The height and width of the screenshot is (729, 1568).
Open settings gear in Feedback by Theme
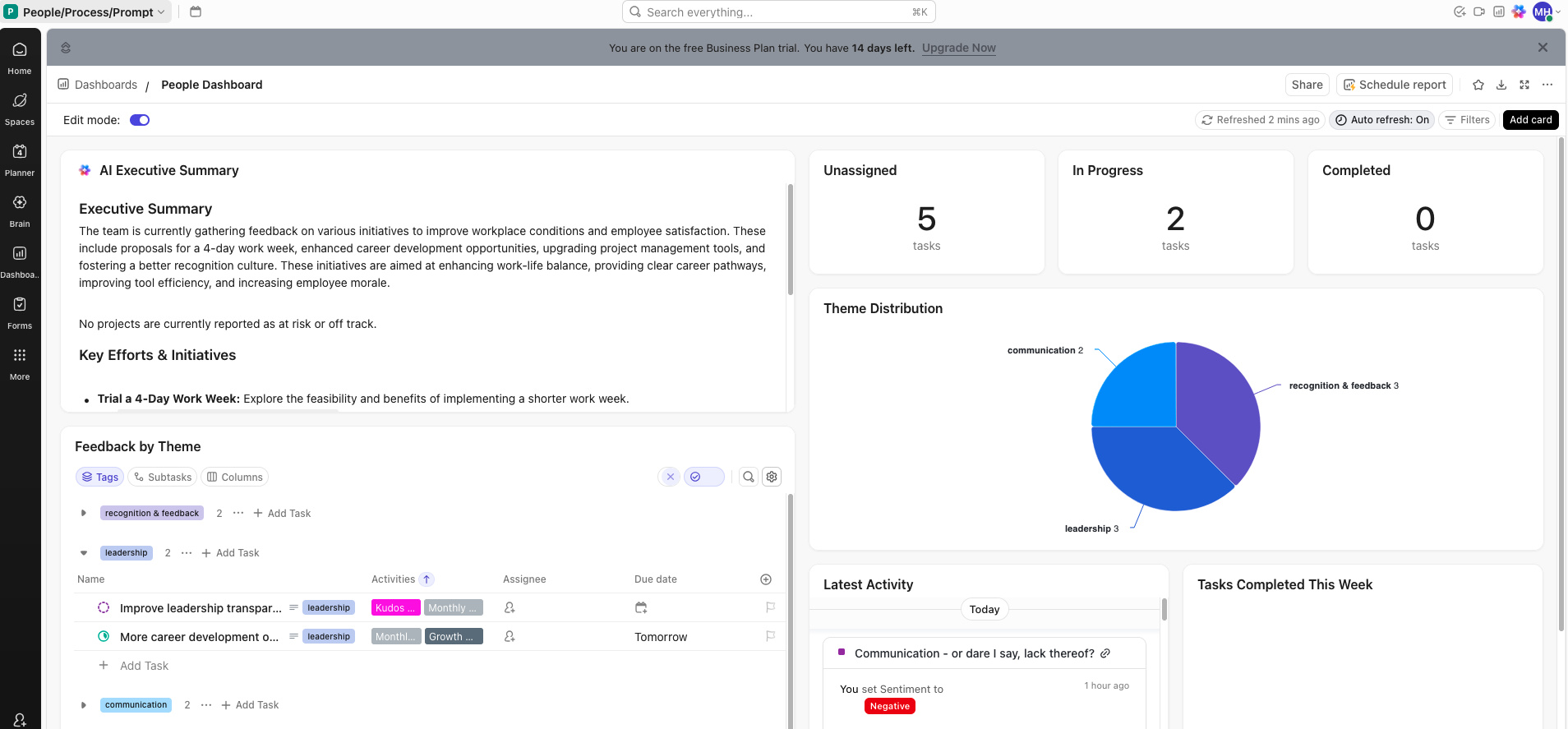pos(772,477)
